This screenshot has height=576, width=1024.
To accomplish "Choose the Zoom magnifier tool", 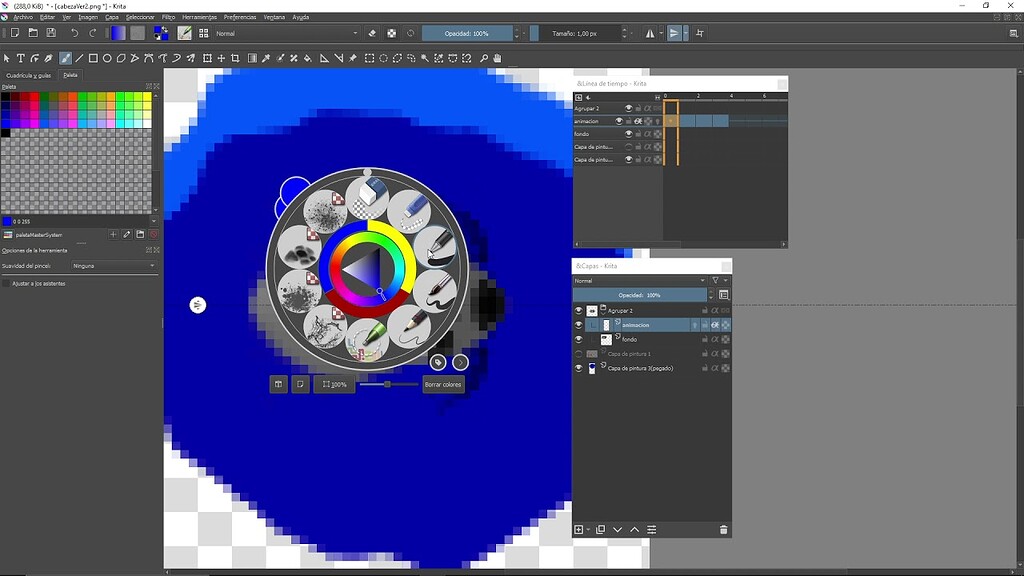I will tap(484, 59).
